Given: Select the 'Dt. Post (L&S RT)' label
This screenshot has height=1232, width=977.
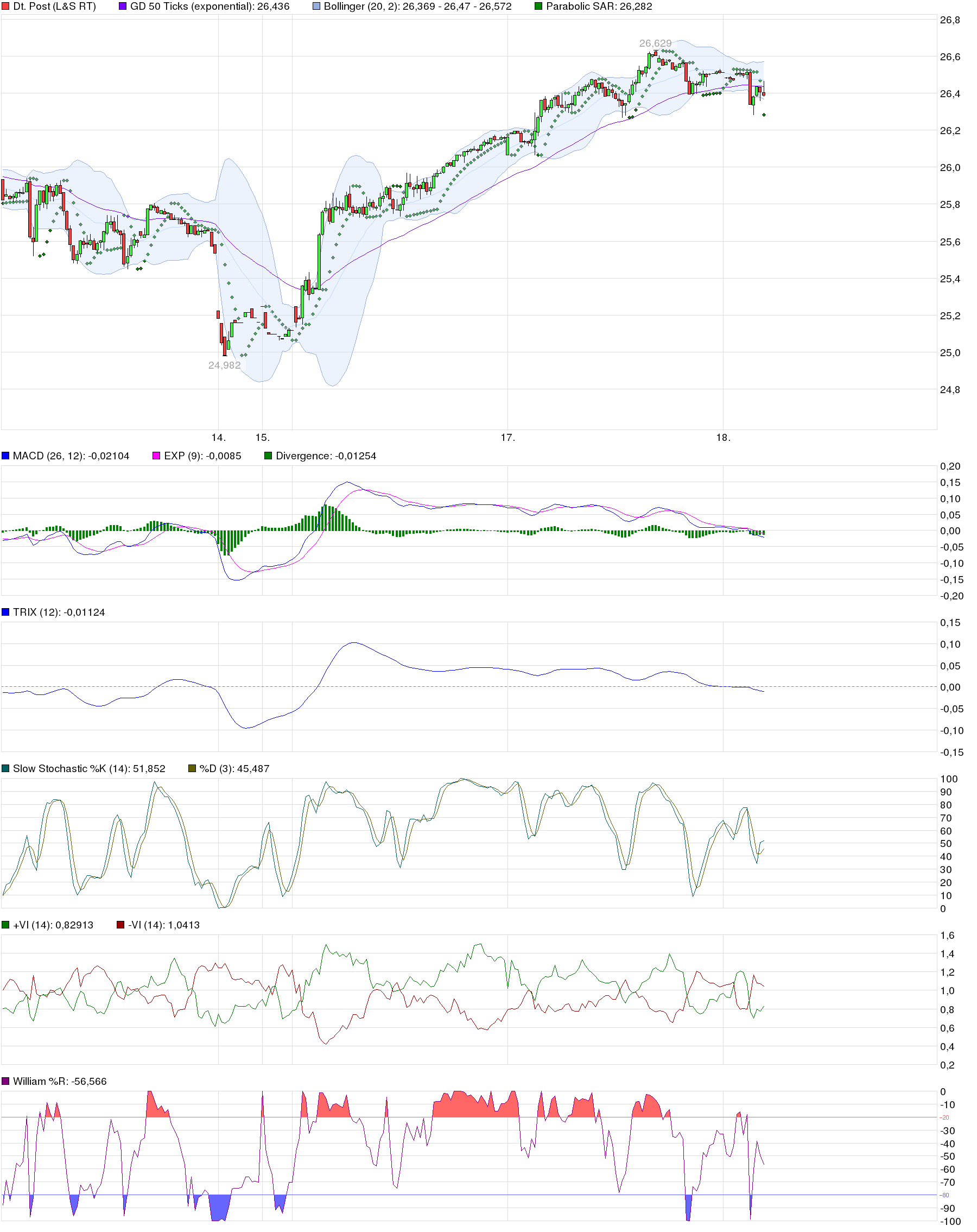Looking at the screenshot, I should 54,7.
